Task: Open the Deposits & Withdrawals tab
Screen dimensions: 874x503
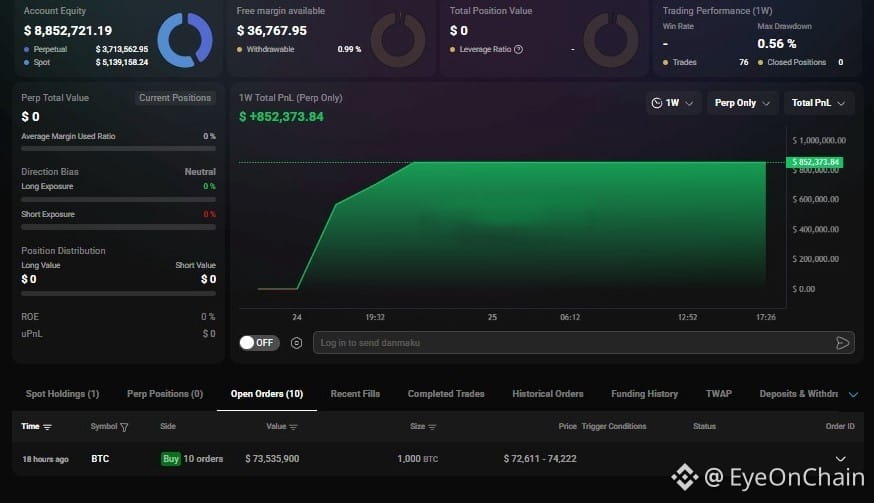Action: coord(798,394)
